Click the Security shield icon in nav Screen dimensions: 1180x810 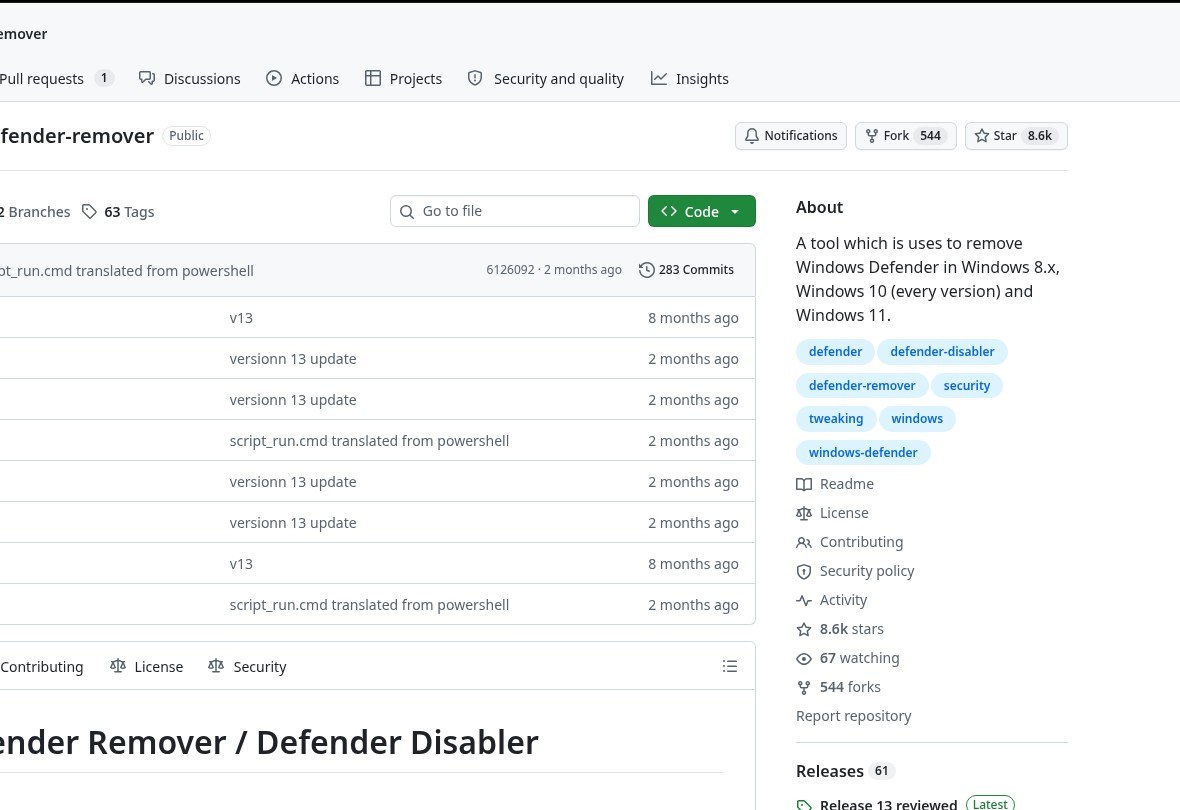(x=475, y=78)
